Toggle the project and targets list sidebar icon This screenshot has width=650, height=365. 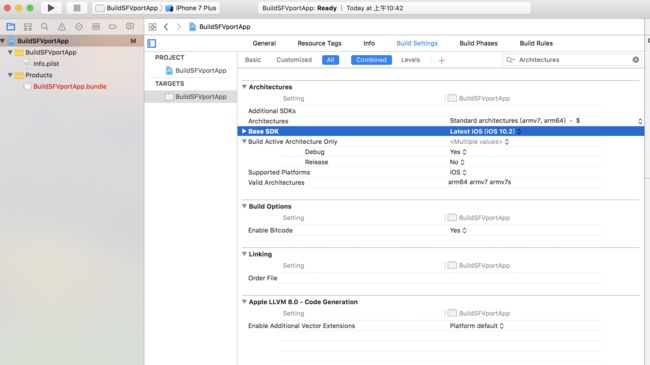point(152,44)
